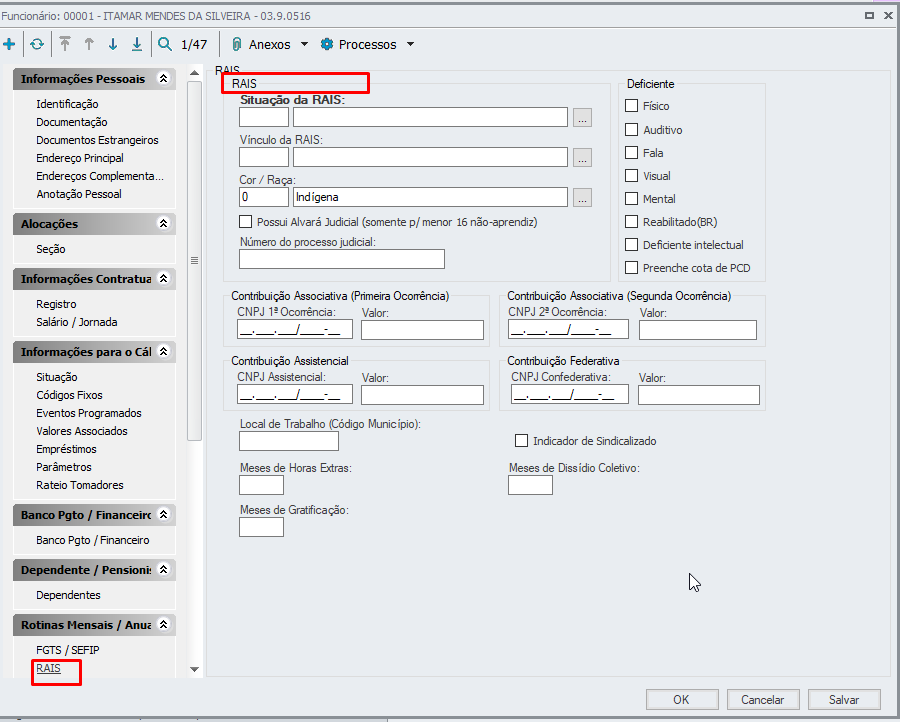Check the Mental checkbox
This screenshot has height=722, width=900.
click(x=631, y=199)
